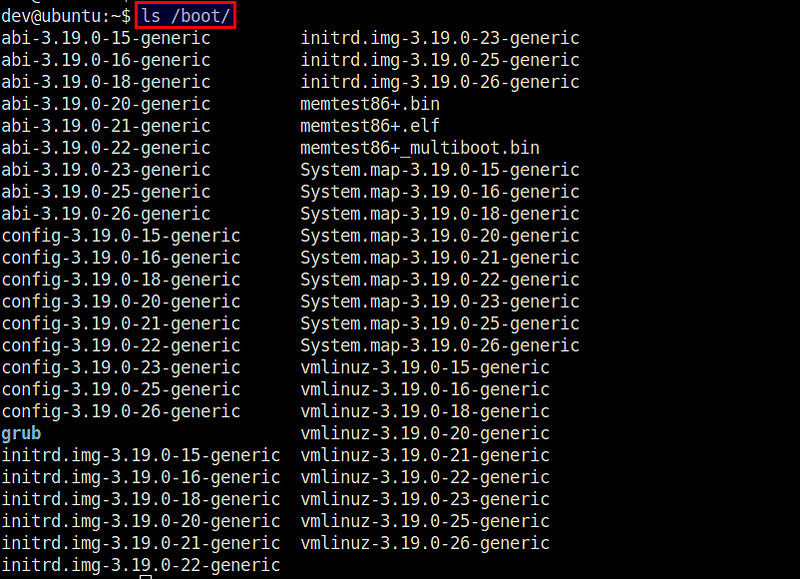This screenshot has height=579, width=800.
Task: Click System.map-3.19.0-21-generic entry
Action: tap(440, 258)
